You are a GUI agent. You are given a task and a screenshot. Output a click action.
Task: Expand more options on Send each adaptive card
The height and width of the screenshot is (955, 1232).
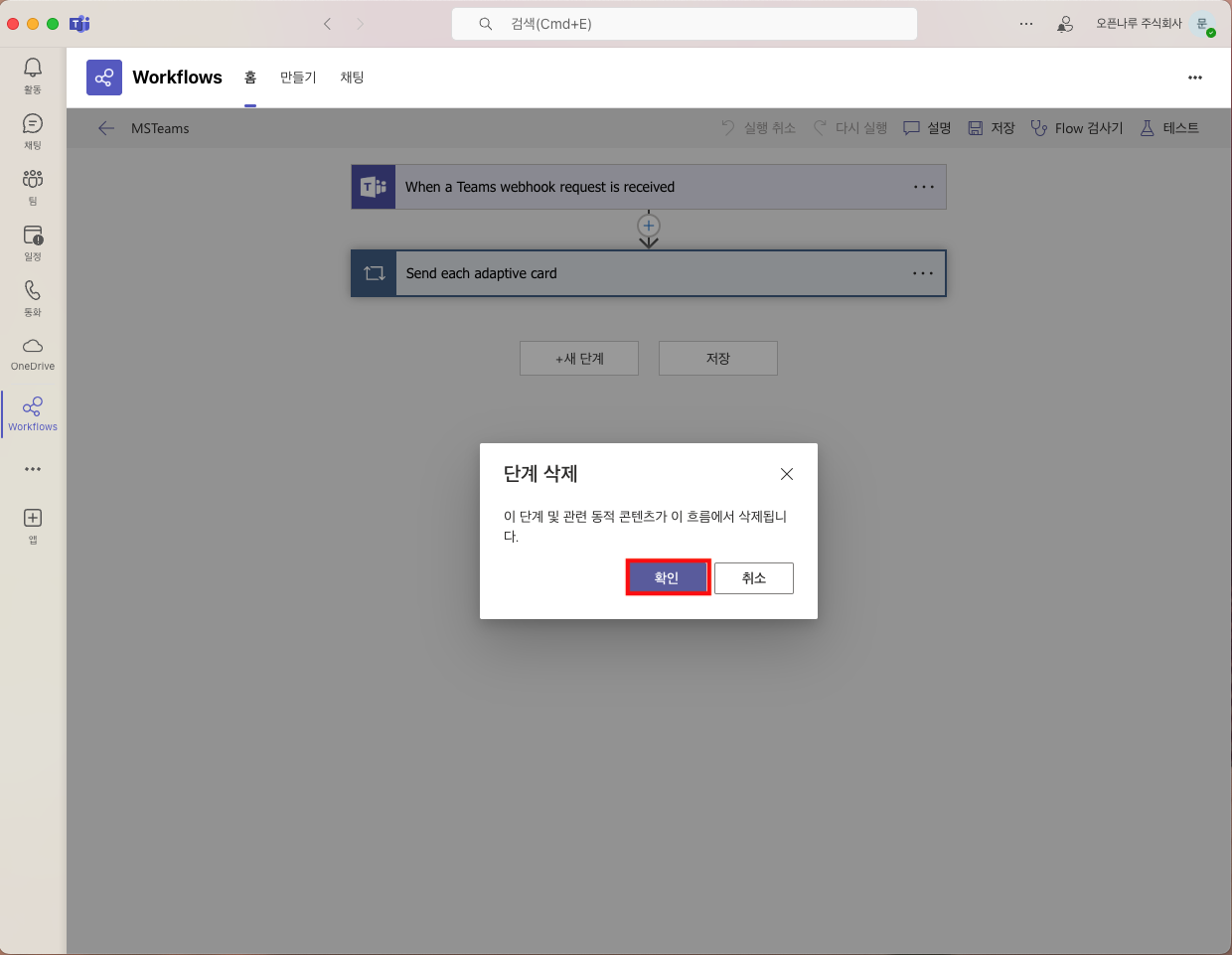coord(922,273)
